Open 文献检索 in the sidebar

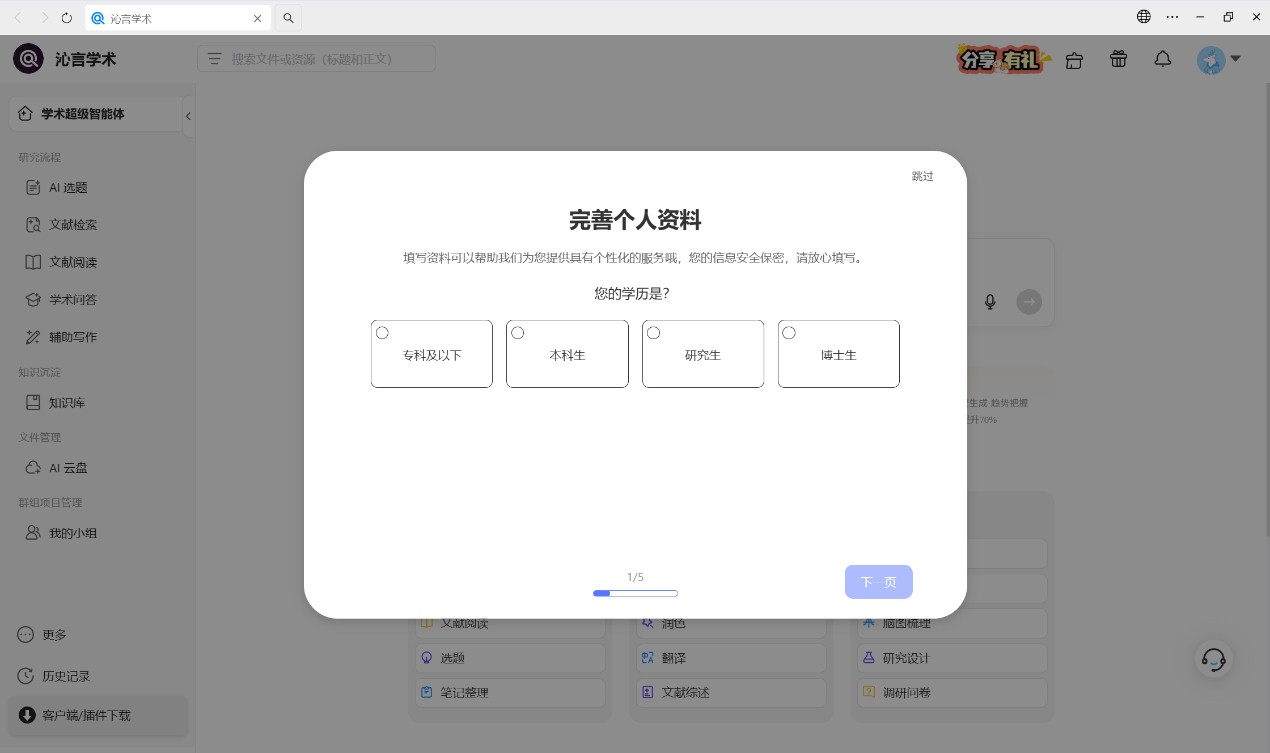coord(73,225)
